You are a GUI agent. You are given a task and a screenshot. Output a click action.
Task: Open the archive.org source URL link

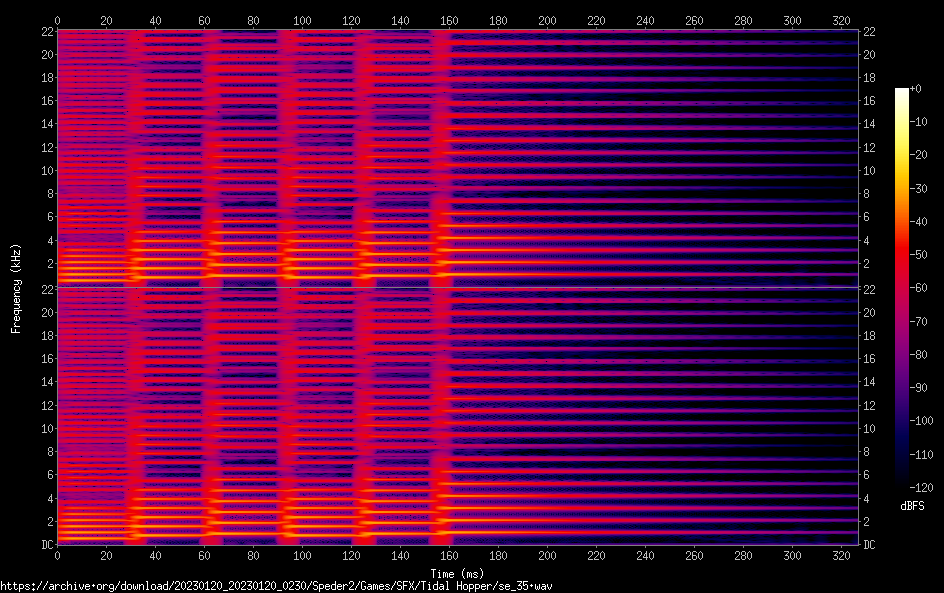pos(276,586)
